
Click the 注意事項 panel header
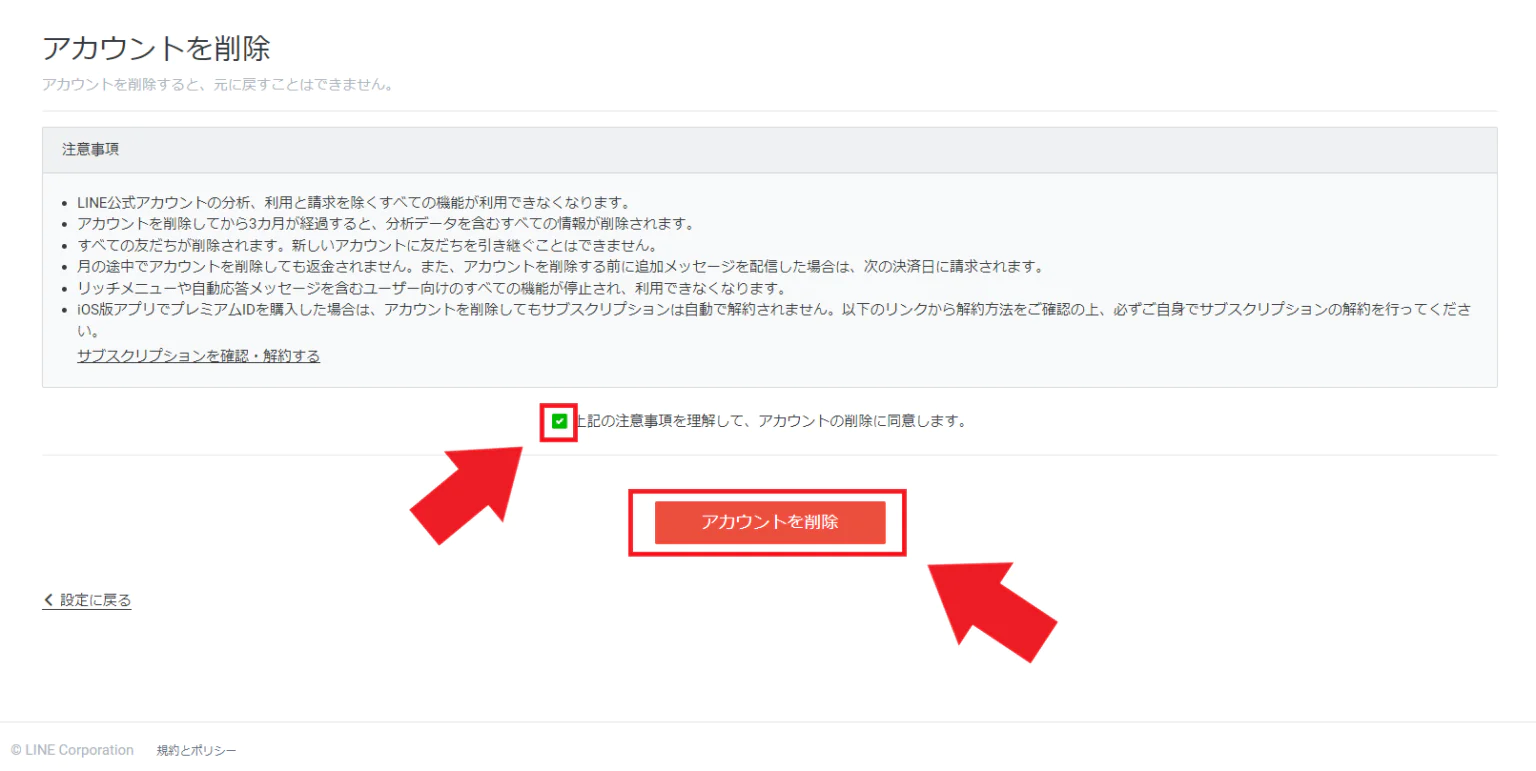[91, 149]
